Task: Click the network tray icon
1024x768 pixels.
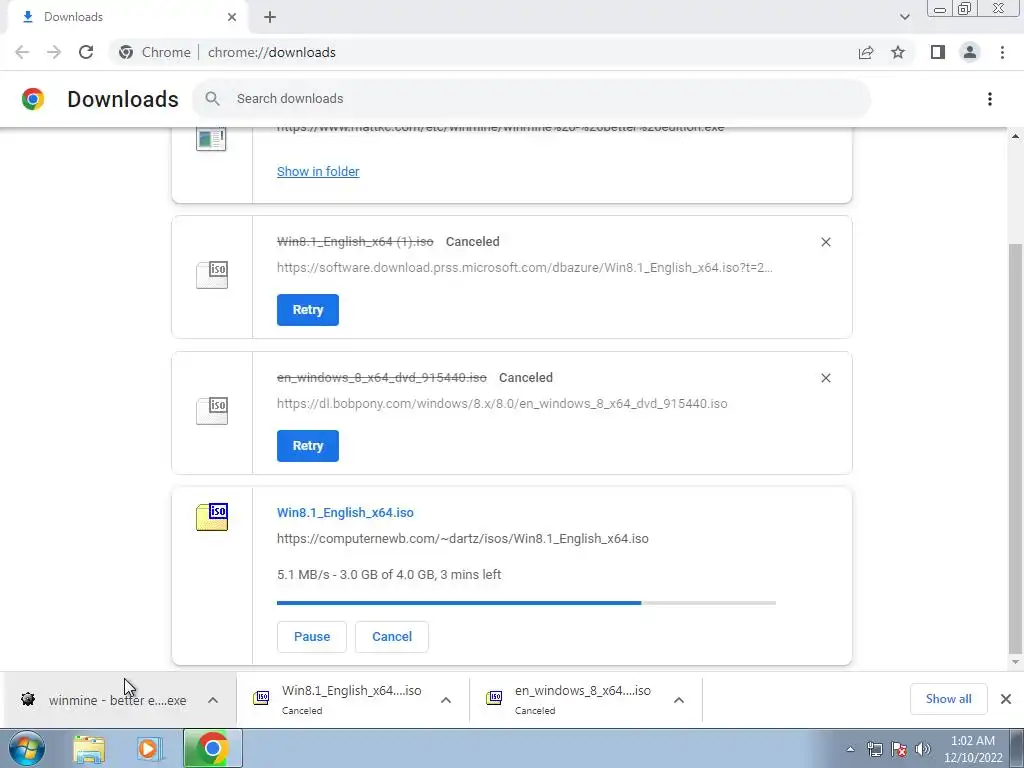Action: (874, 749)
